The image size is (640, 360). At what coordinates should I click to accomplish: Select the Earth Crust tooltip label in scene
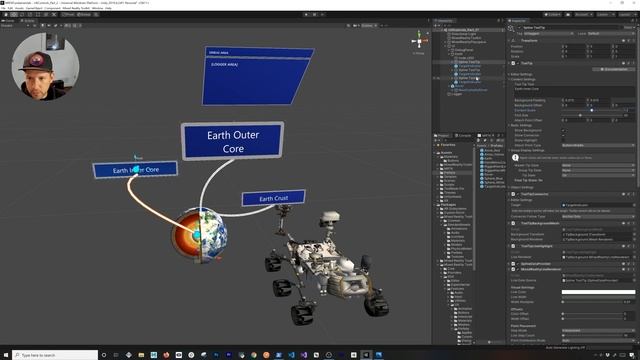coord(273,198)
